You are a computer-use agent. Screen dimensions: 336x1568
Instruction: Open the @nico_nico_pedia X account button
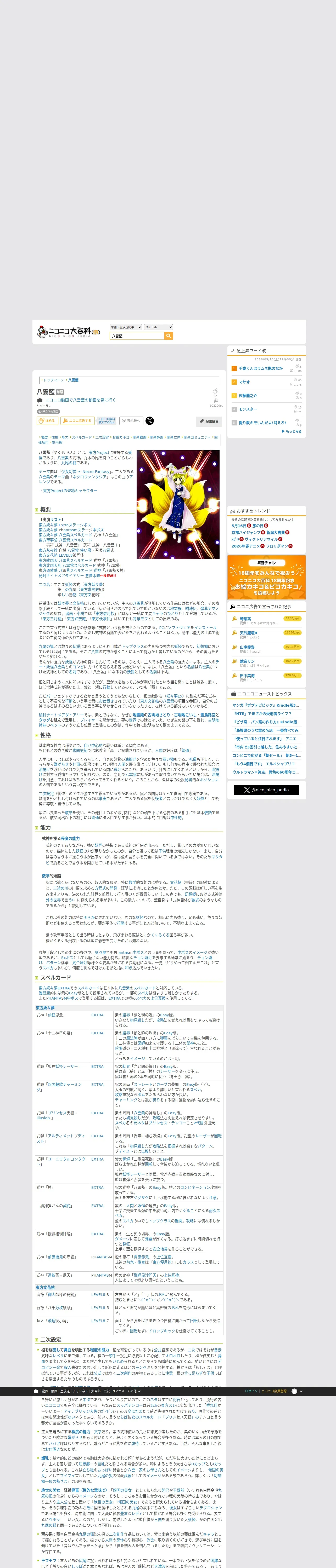266,789
